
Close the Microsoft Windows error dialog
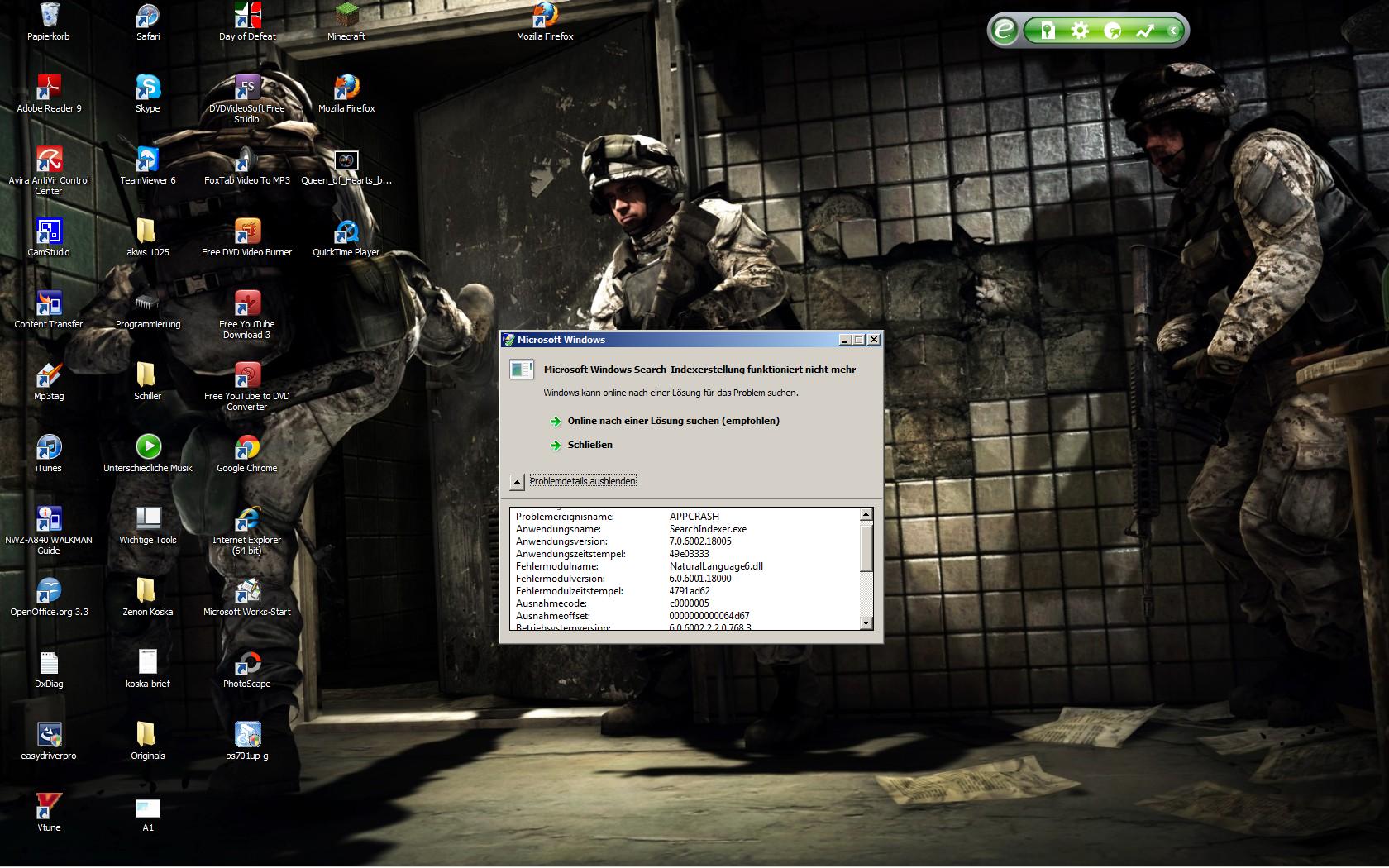point(874,340)
